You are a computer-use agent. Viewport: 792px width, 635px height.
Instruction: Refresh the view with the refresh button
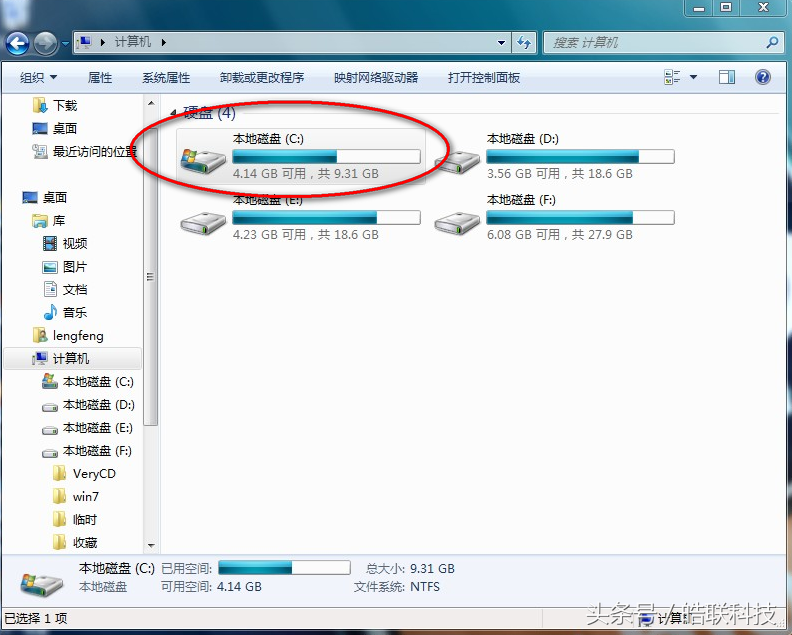point(524,43)
